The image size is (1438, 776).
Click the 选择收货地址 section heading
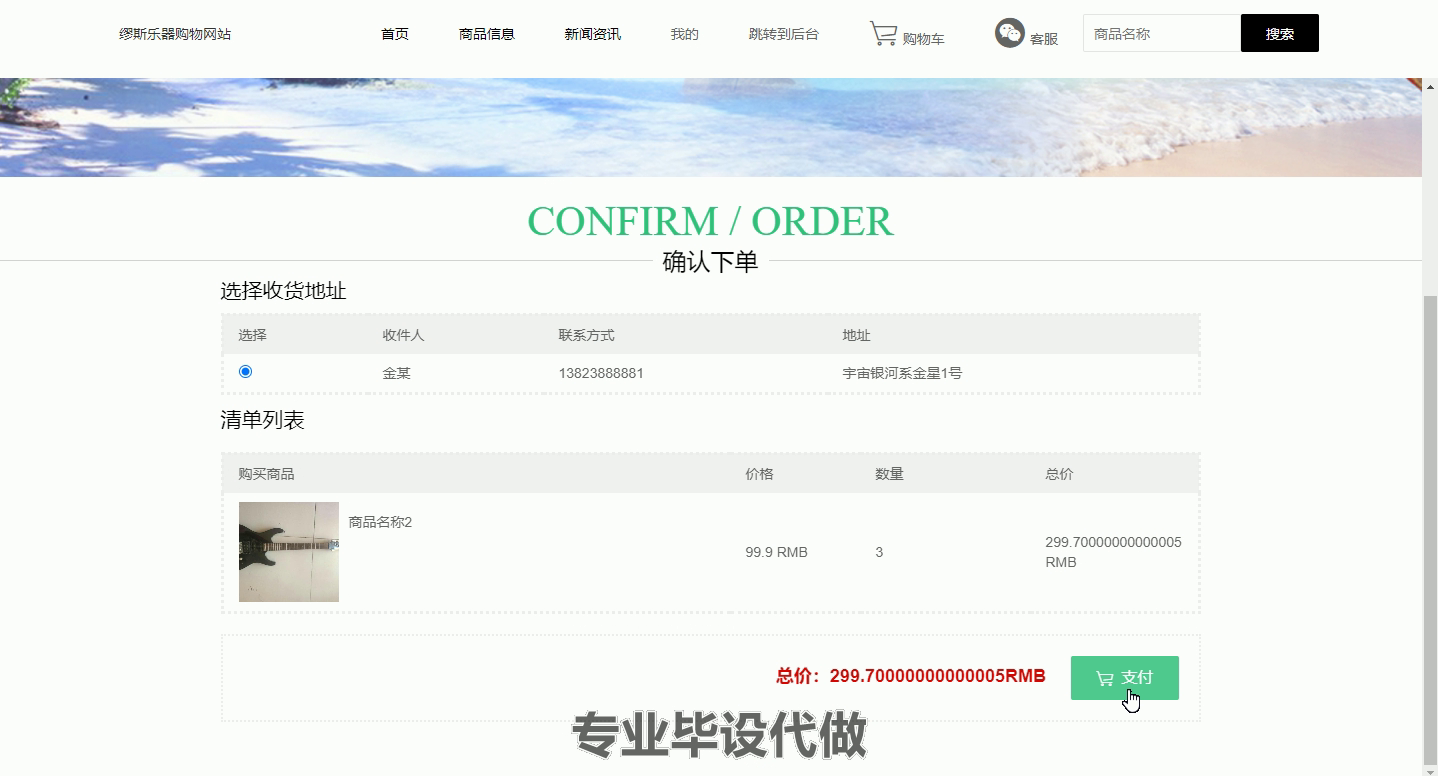click(283, 291)
